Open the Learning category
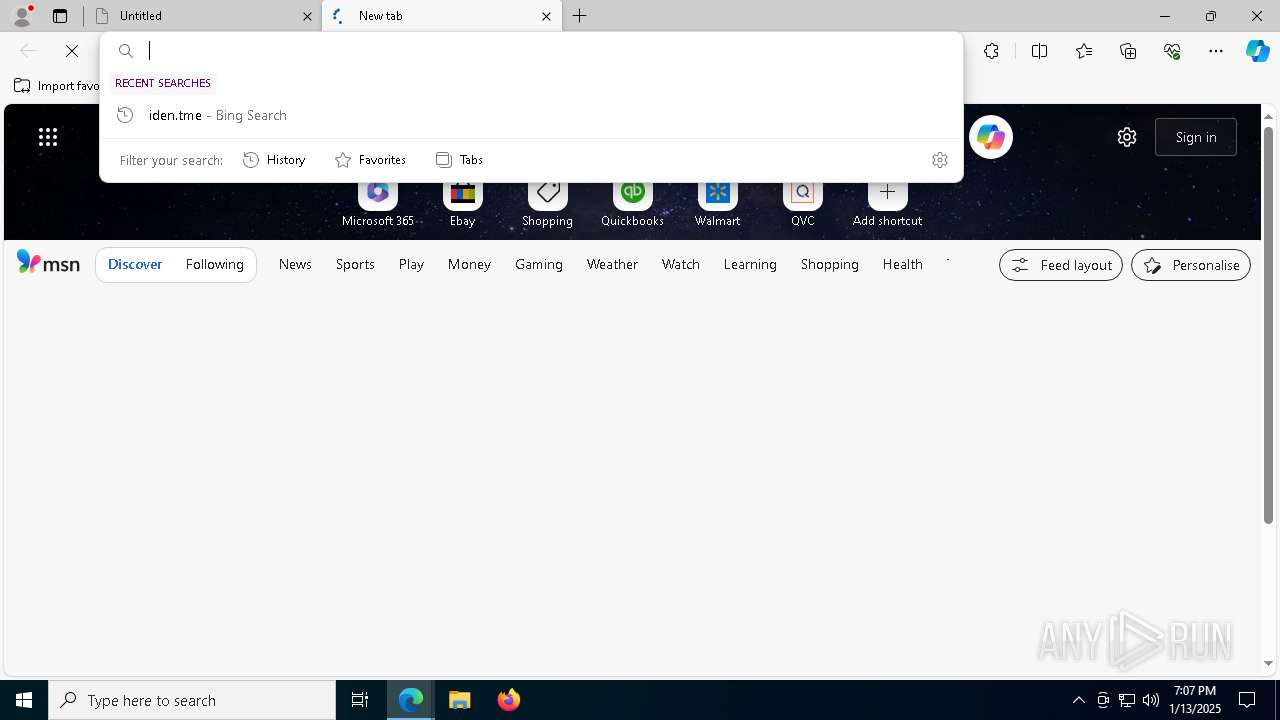This screenshot has height=720, width=1280. (750, 264)
